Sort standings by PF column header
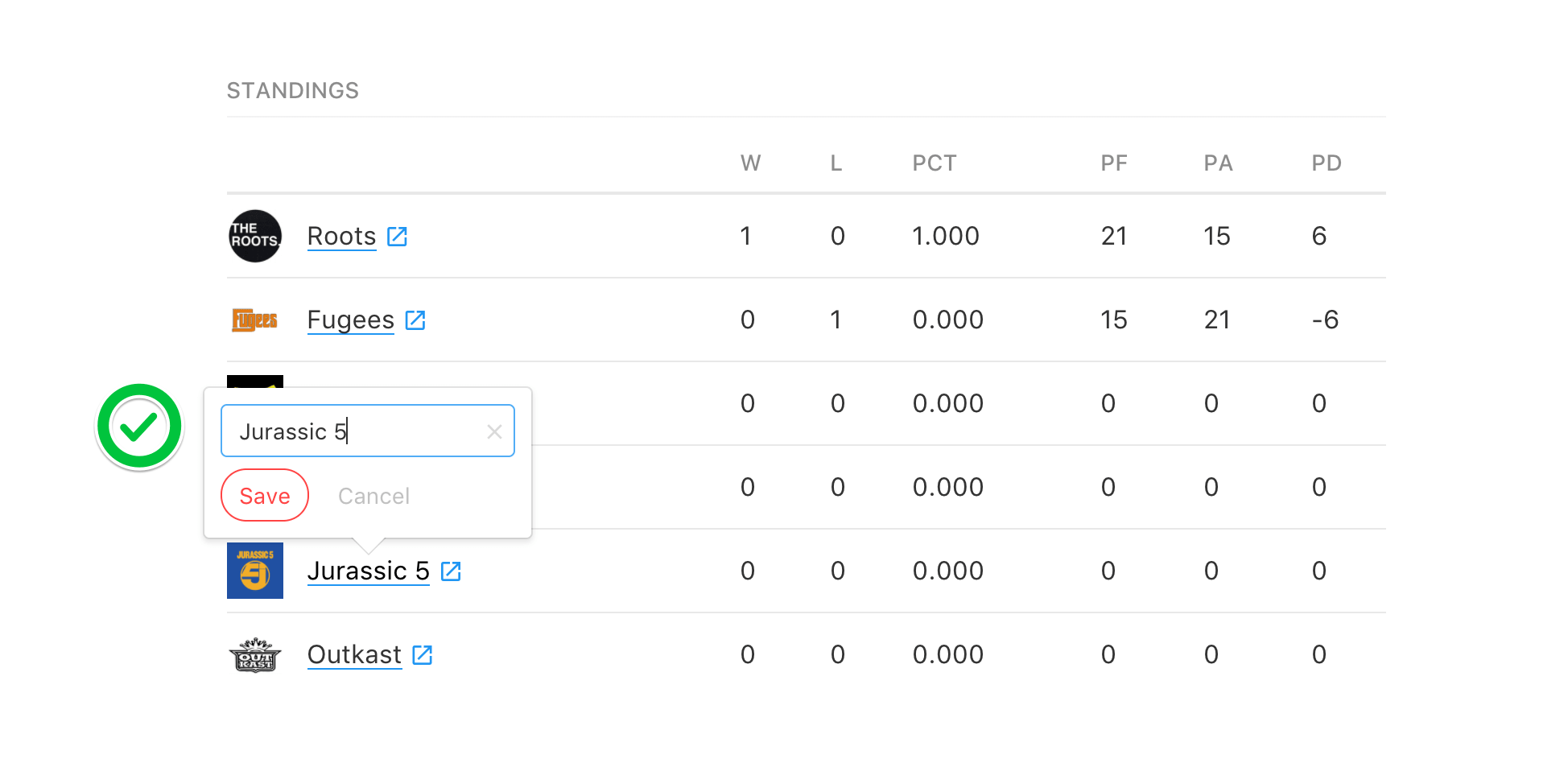 coord(1114,163)
